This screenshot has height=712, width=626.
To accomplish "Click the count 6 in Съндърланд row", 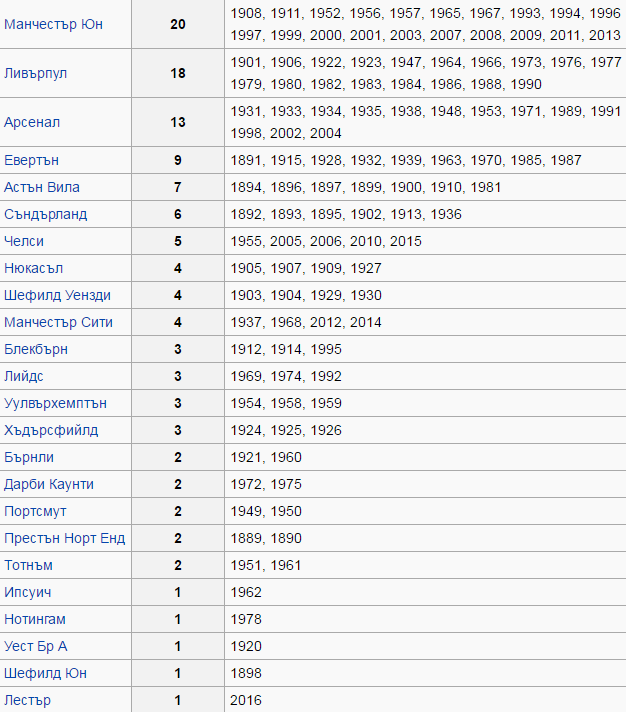I will point(178,214).
